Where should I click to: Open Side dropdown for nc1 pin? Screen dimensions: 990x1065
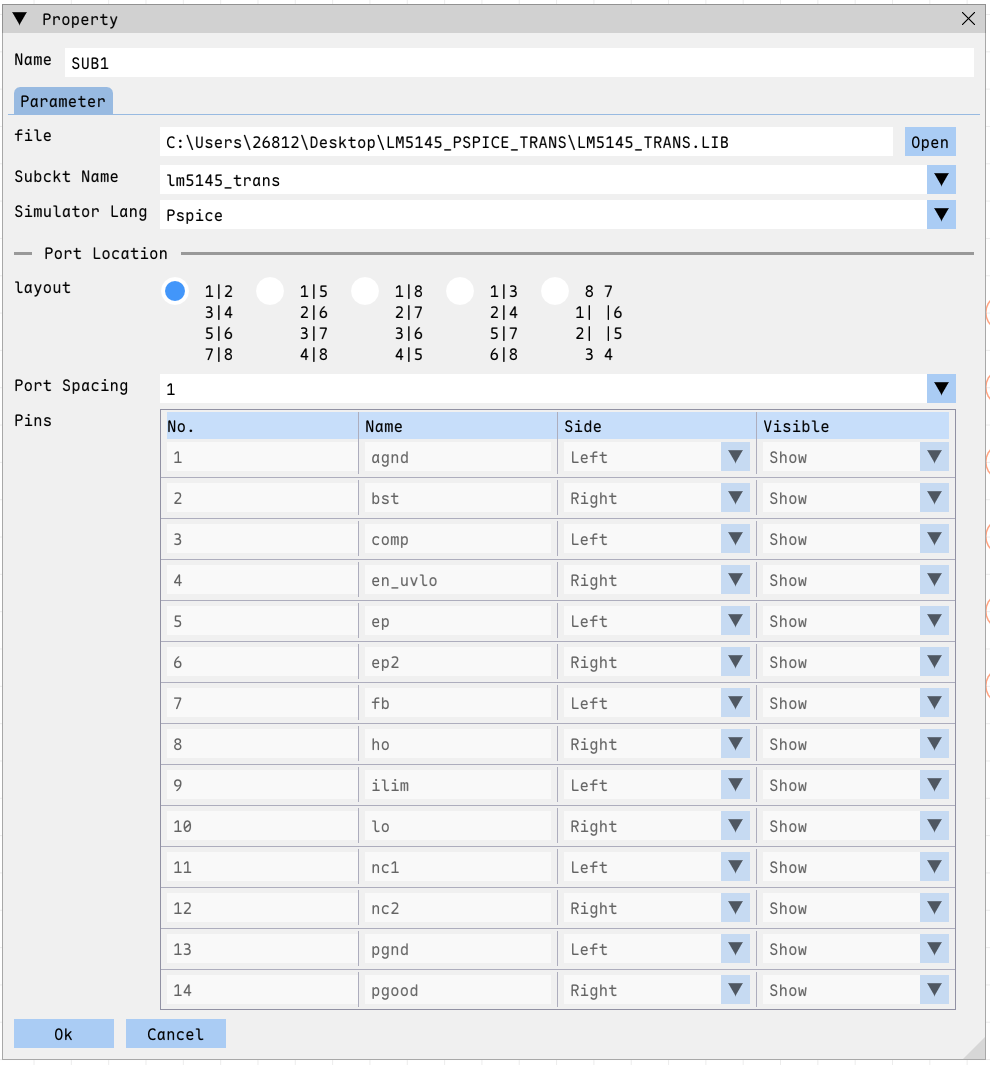pyautogui.click(x=735, y=867)
